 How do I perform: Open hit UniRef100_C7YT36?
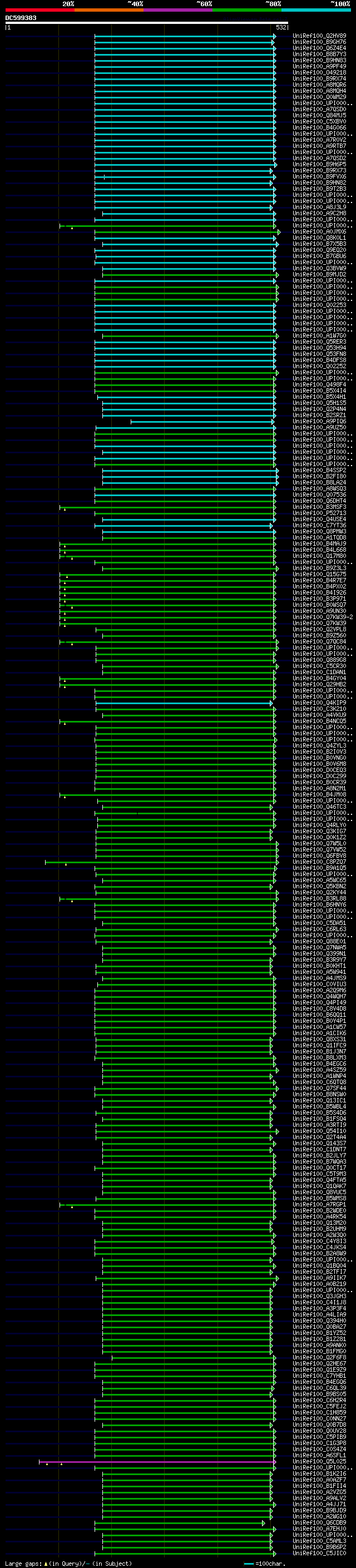click(x=319, y=525)
